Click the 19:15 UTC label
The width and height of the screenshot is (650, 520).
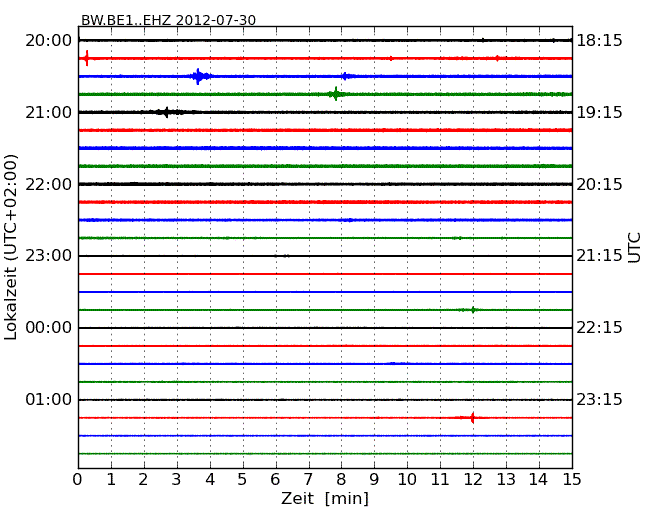(x=599, y=112)
